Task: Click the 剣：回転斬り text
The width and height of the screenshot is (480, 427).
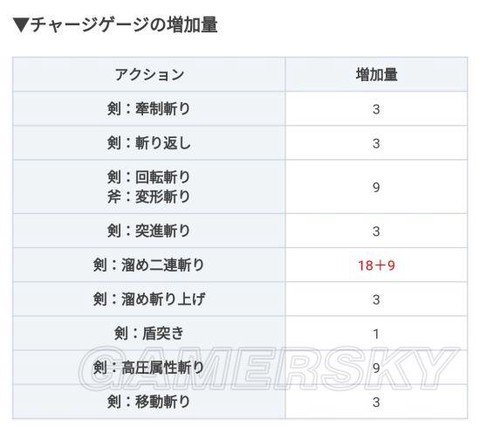Action: pos(149,177)
